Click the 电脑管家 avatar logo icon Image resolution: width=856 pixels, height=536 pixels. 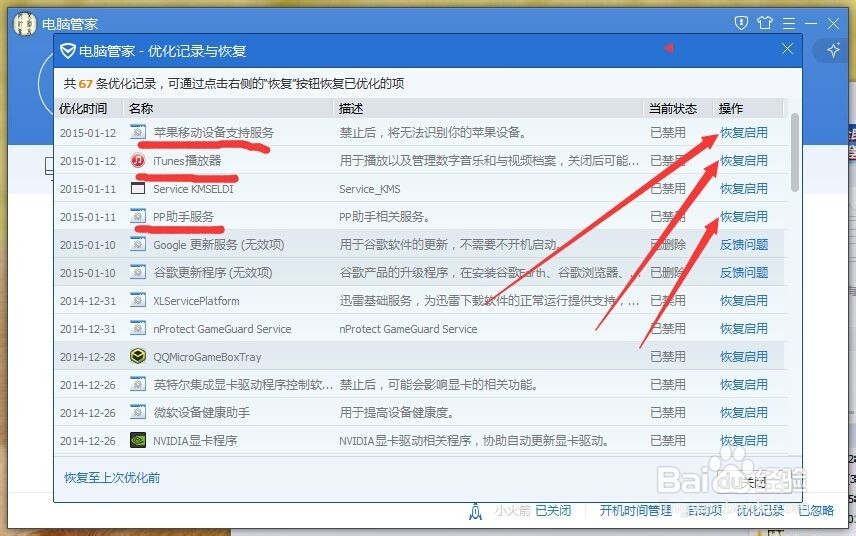[x=25, y=23]
